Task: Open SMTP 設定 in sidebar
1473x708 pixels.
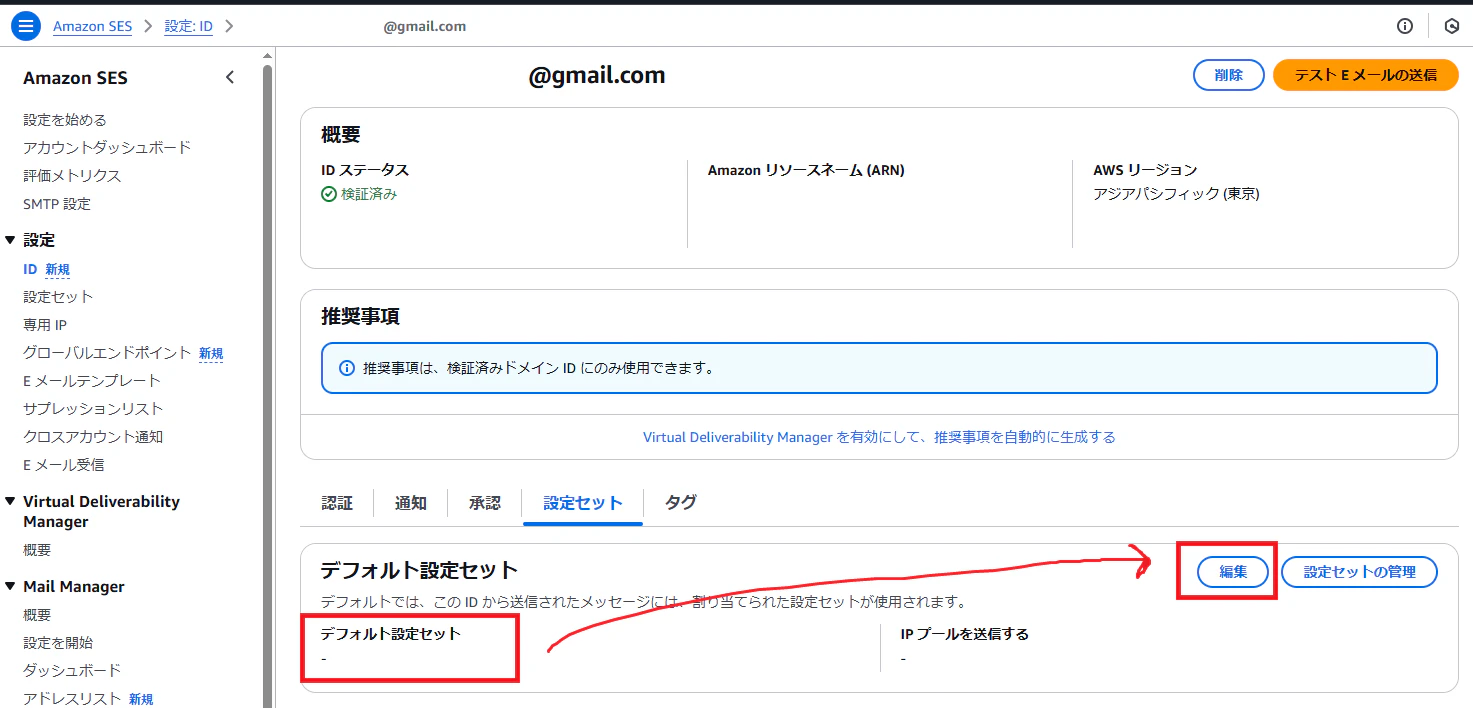Action: pos(57,204)
